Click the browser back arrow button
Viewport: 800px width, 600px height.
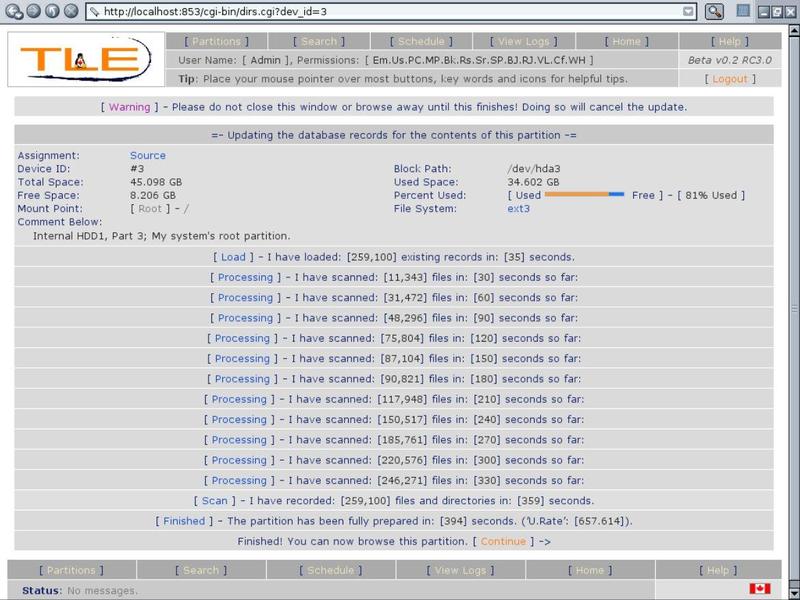click(13, 12)
